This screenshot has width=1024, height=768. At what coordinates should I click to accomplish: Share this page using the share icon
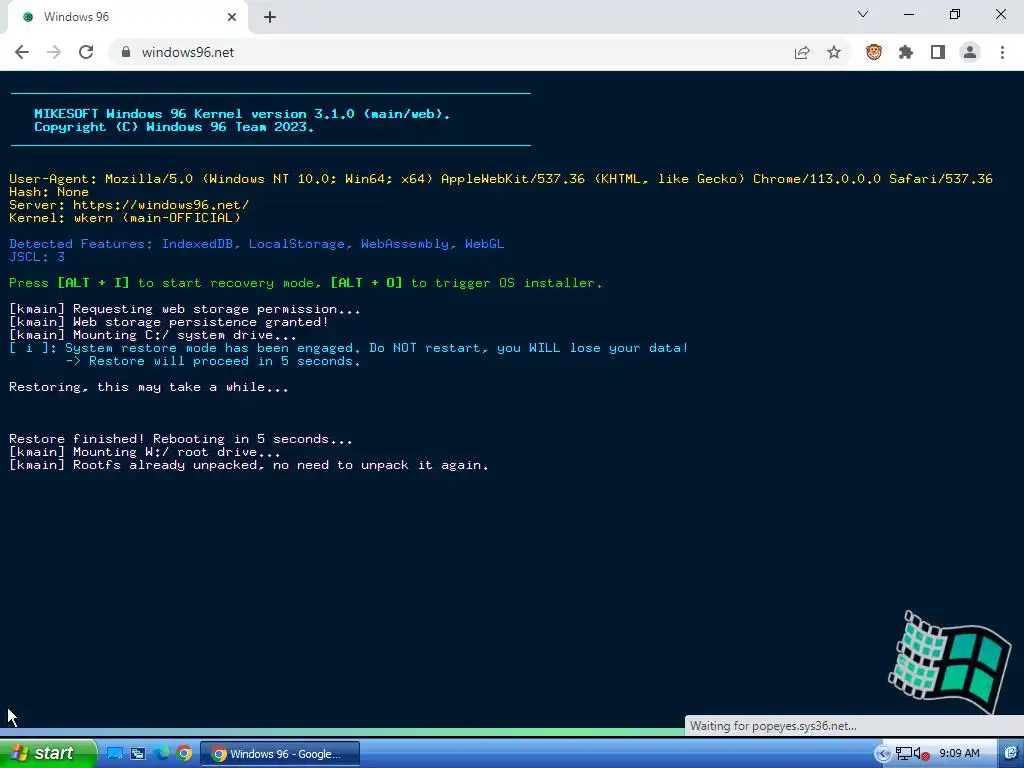(802, 52)
